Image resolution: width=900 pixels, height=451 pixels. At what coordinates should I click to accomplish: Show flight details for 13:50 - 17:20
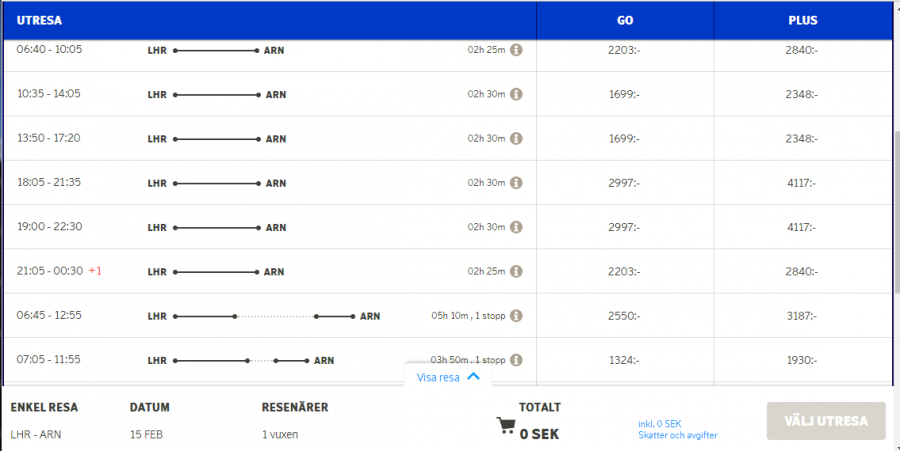(x=517, y=138)
